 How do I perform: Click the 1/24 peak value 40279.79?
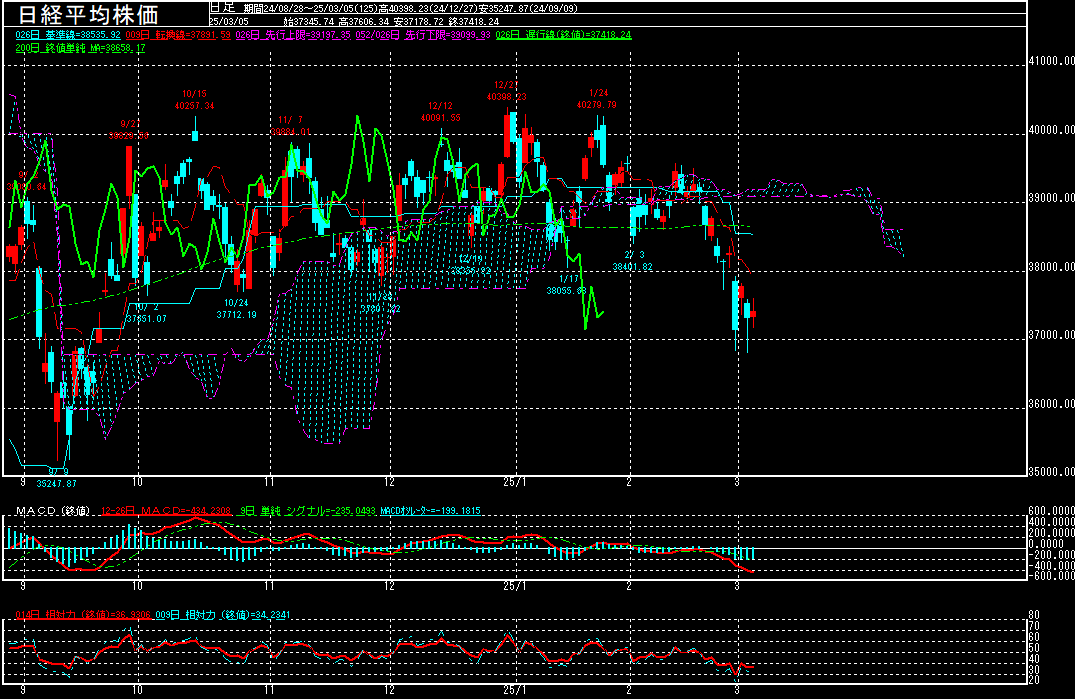[x=596, y=104]
